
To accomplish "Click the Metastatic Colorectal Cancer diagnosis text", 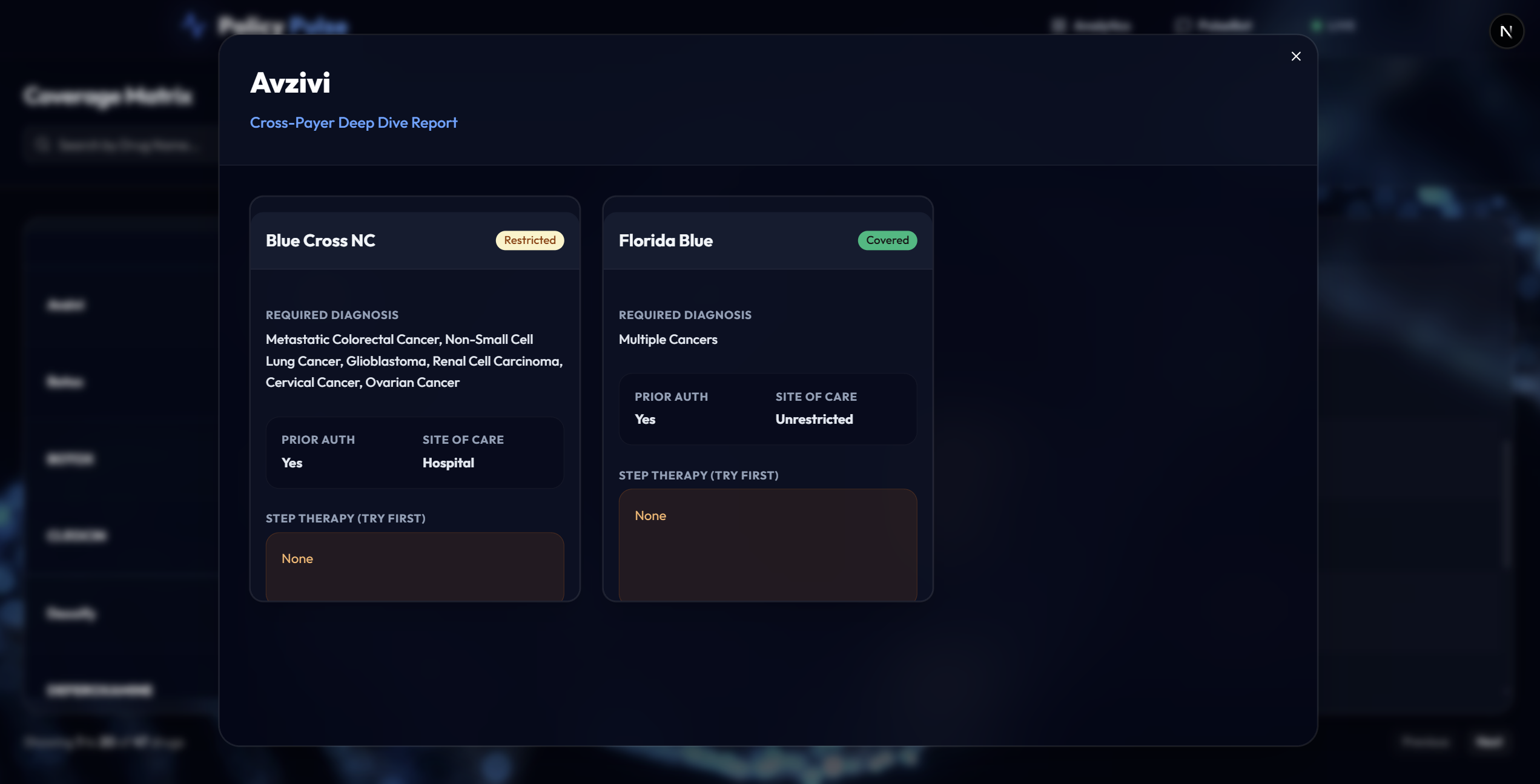I will point(354,340).
